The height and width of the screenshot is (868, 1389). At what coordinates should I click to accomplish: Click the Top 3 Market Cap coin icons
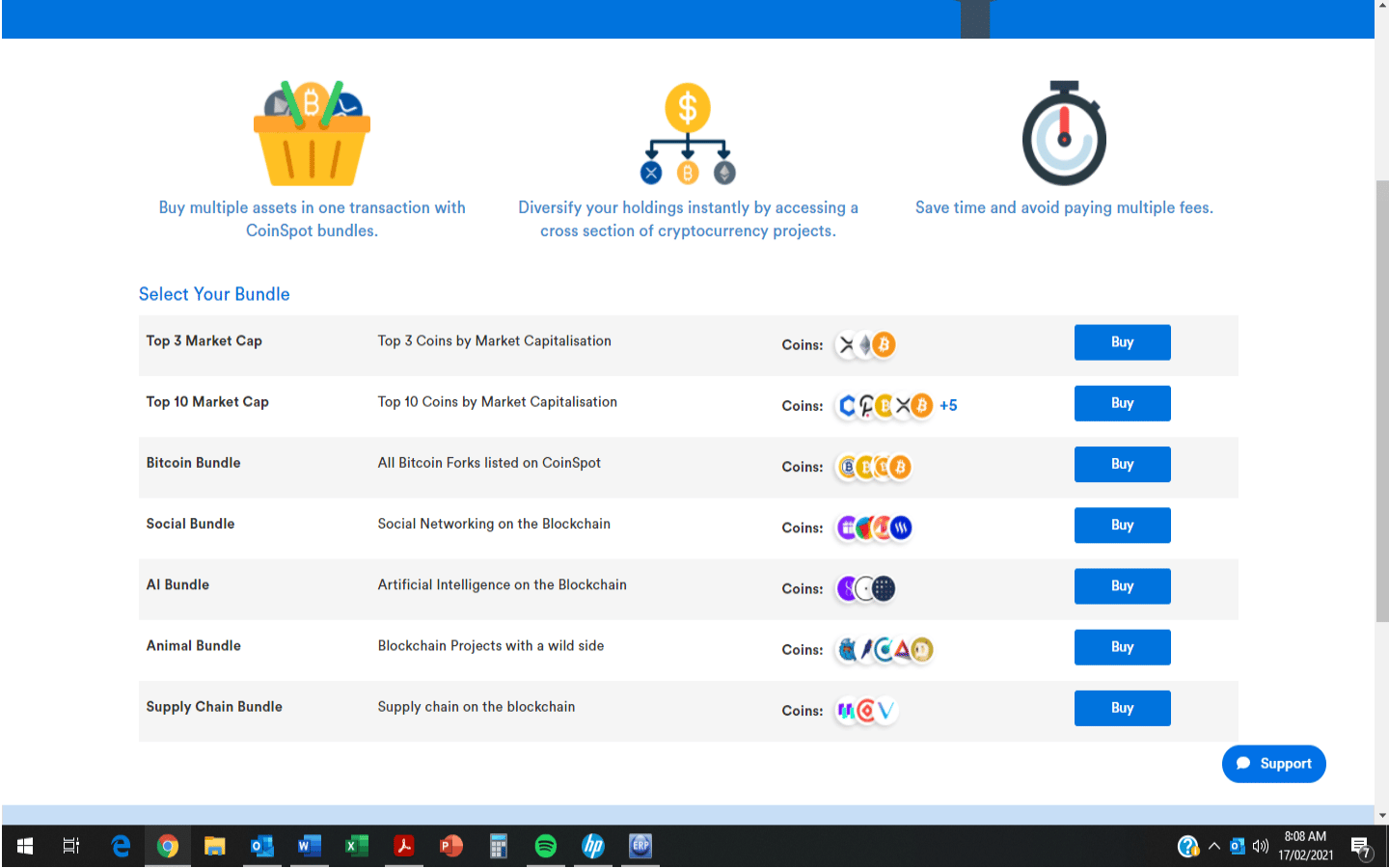865,344
